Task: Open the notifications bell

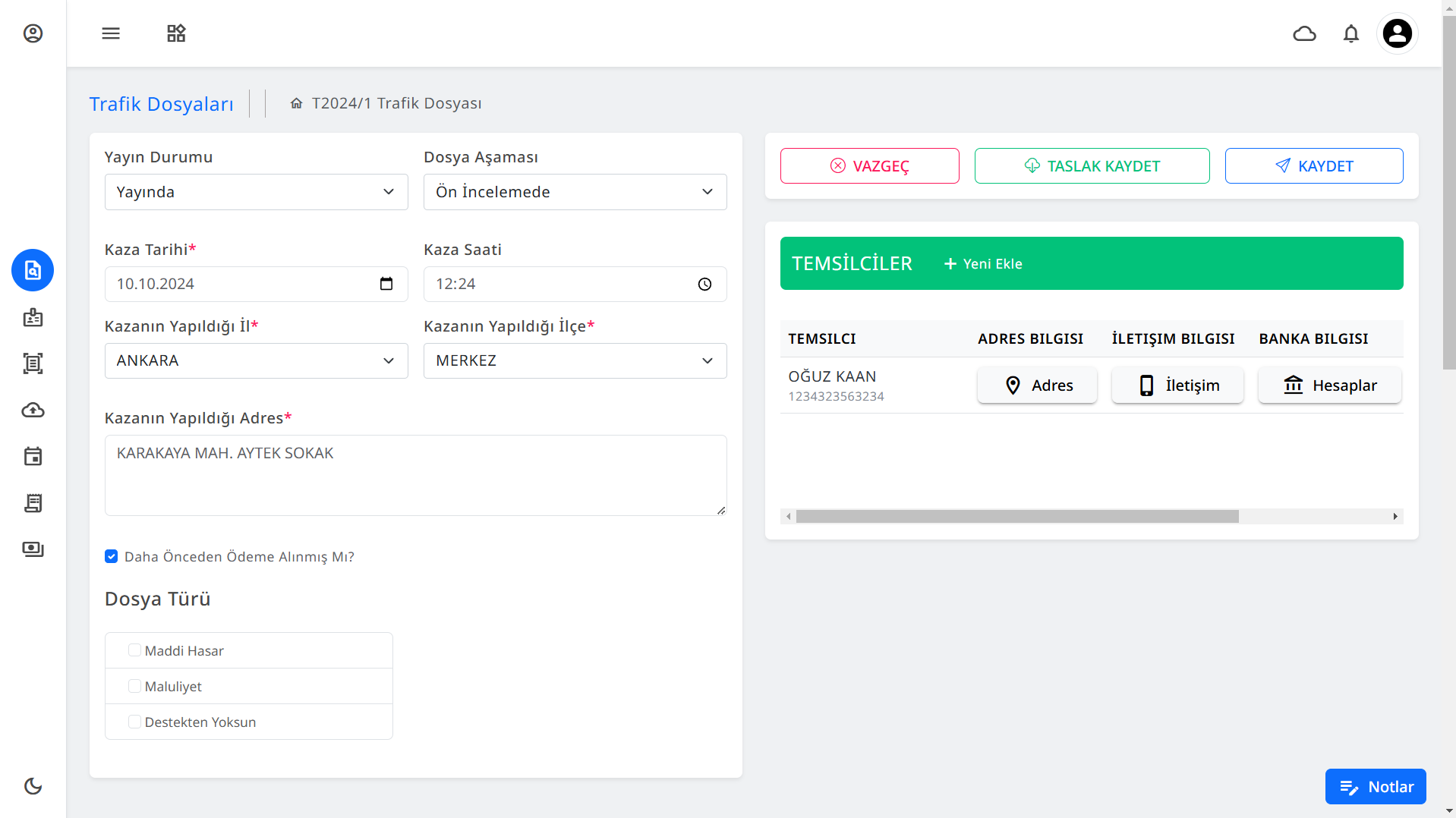Action: (x=1350, y=33)
